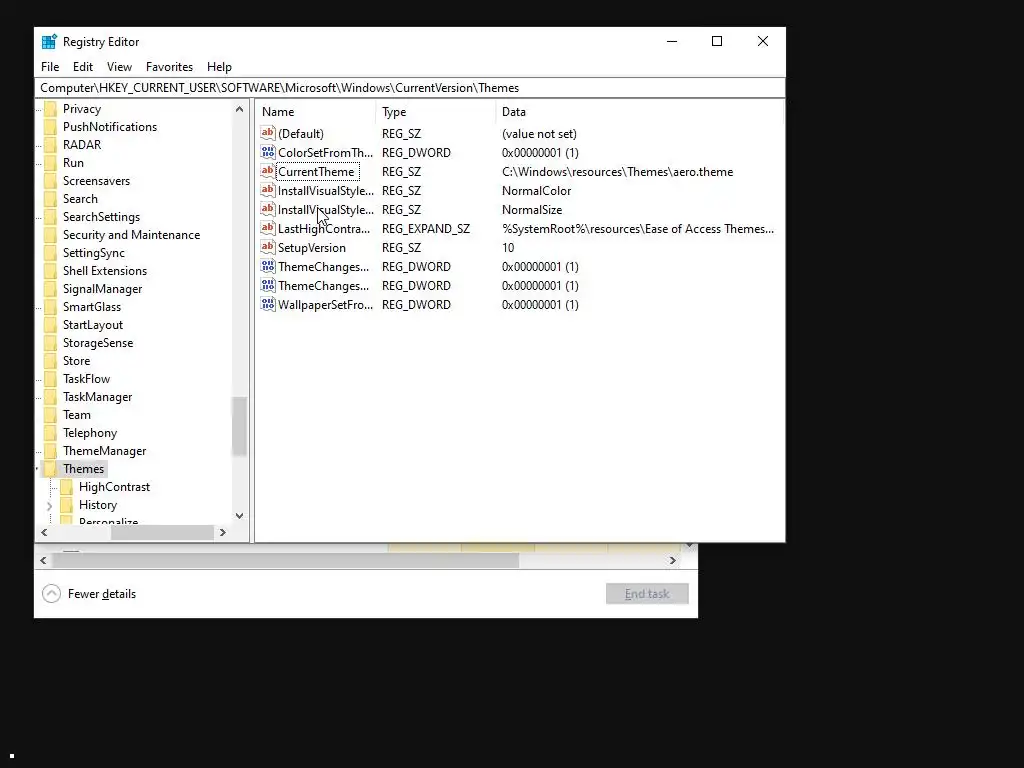Click the registry path address bar
The width and height of the screenshot is (1024, 768).
tap(409, 88)
